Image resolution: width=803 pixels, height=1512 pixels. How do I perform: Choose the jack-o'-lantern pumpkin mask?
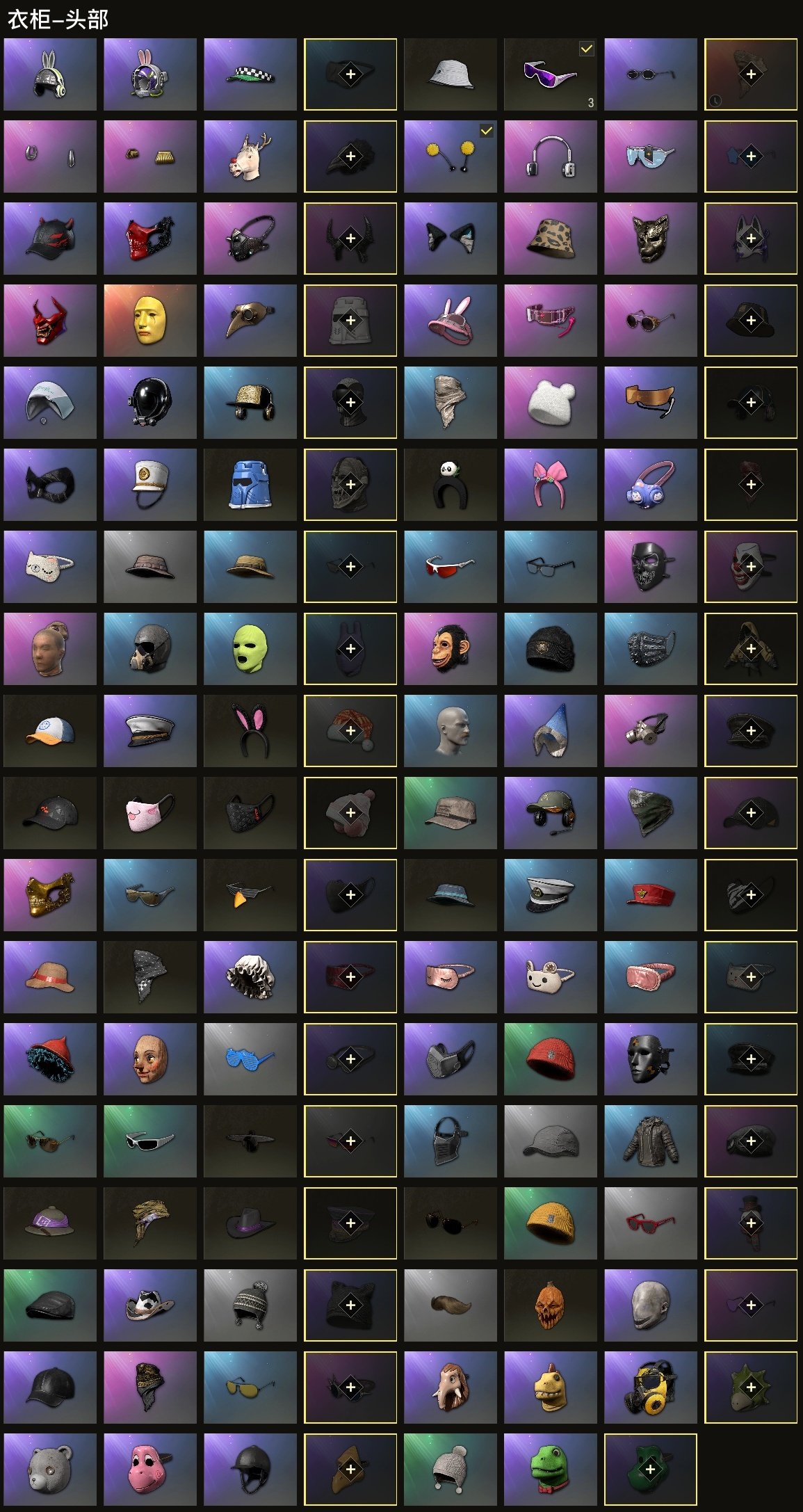click(x=551, y=1305)
